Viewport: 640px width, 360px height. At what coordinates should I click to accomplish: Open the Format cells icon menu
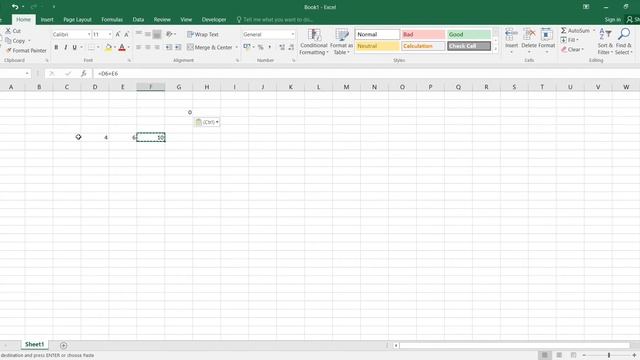[547, 35]
